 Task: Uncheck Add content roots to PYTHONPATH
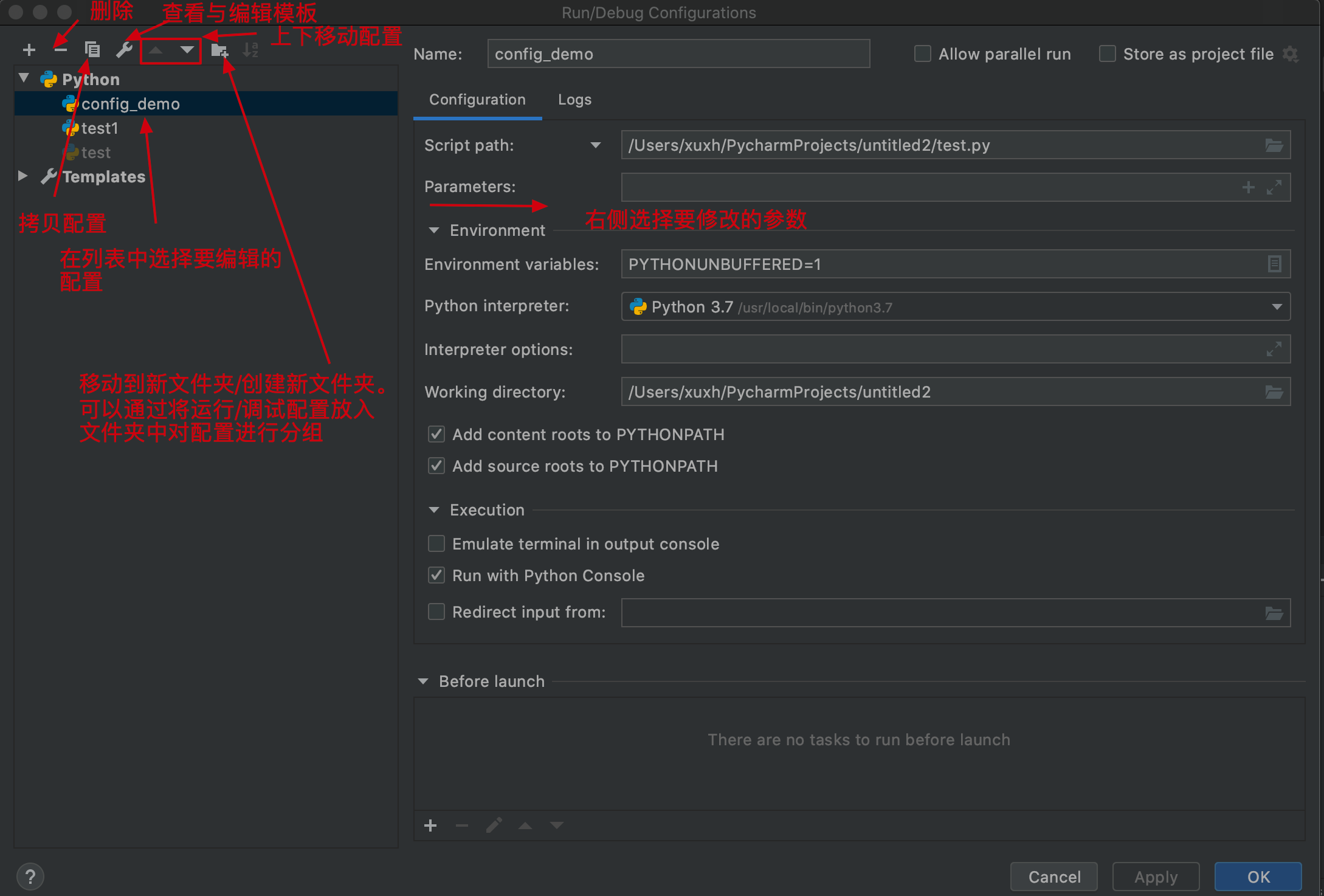tap(436, 434)
